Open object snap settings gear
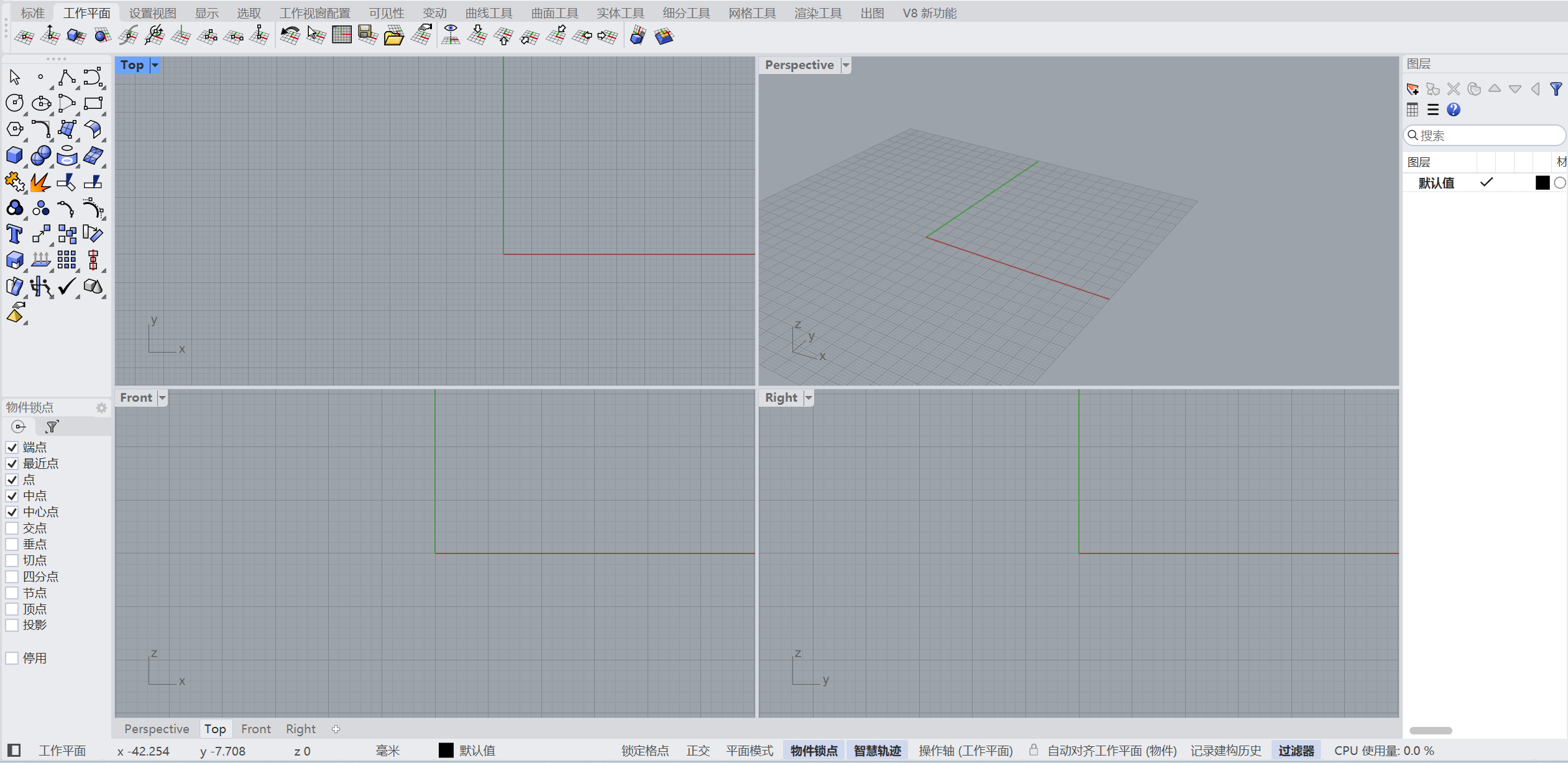 click(101, 408)
